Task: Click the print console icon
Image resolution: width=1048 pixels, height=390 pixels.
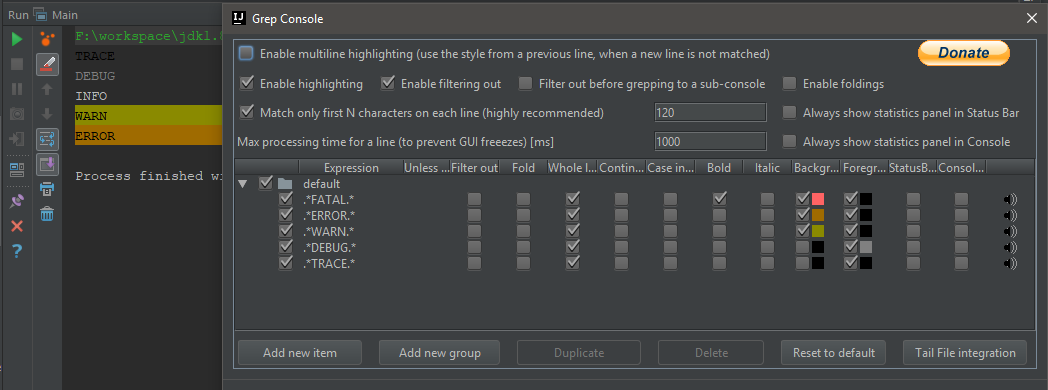Action: [x=47, y=189]
